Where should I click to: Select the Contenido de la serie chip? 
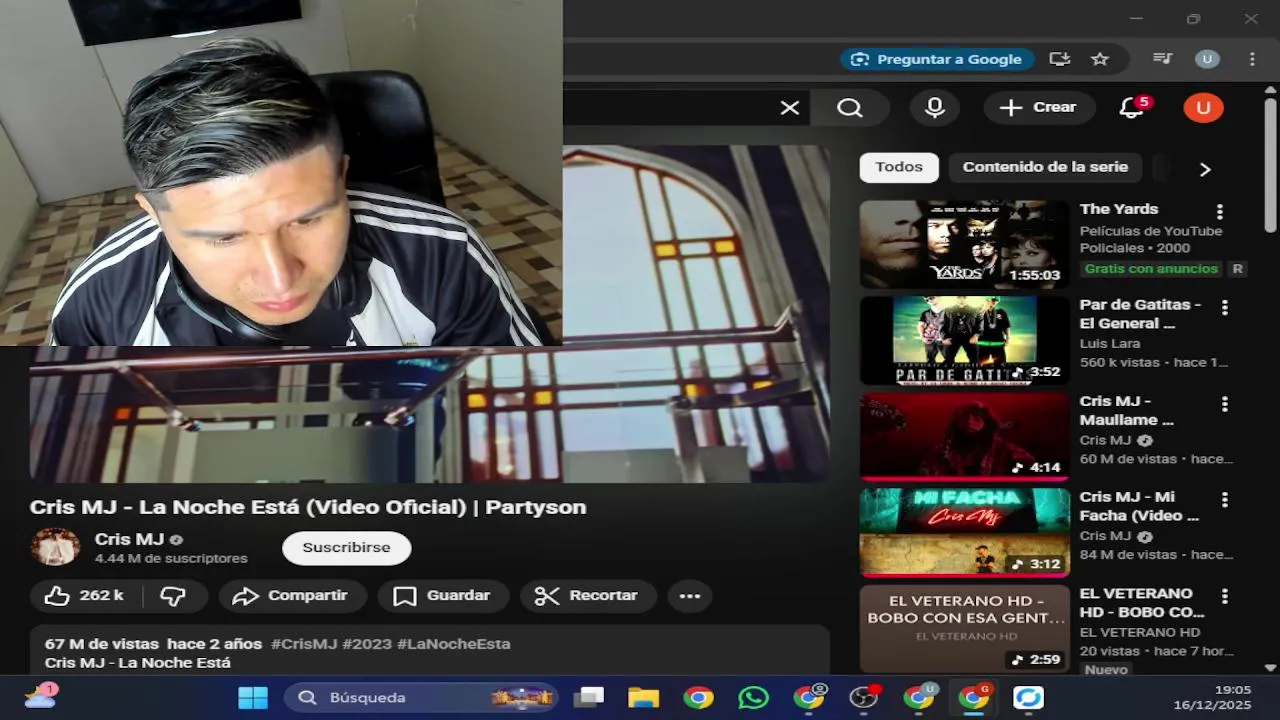tap(1045, 167)
